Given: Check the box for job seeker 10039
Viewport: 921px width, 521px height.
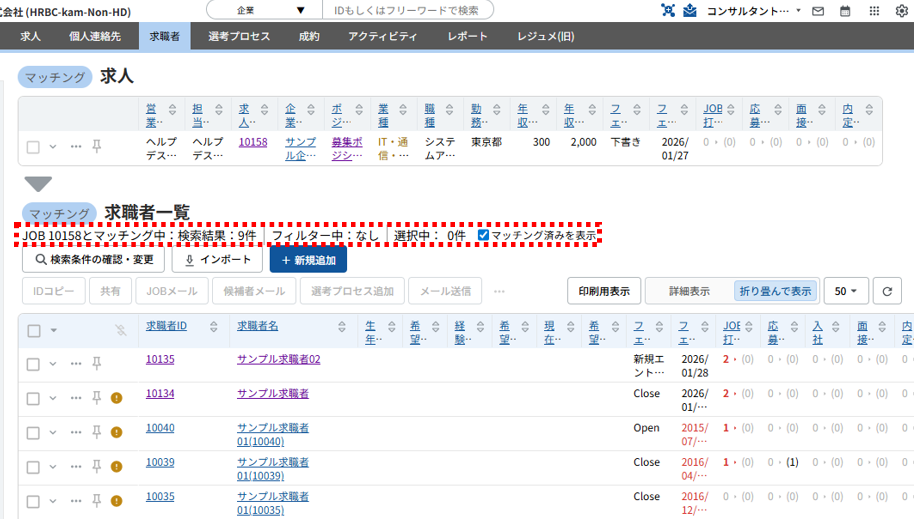Looking at the screenshot, I should [33, 466].
